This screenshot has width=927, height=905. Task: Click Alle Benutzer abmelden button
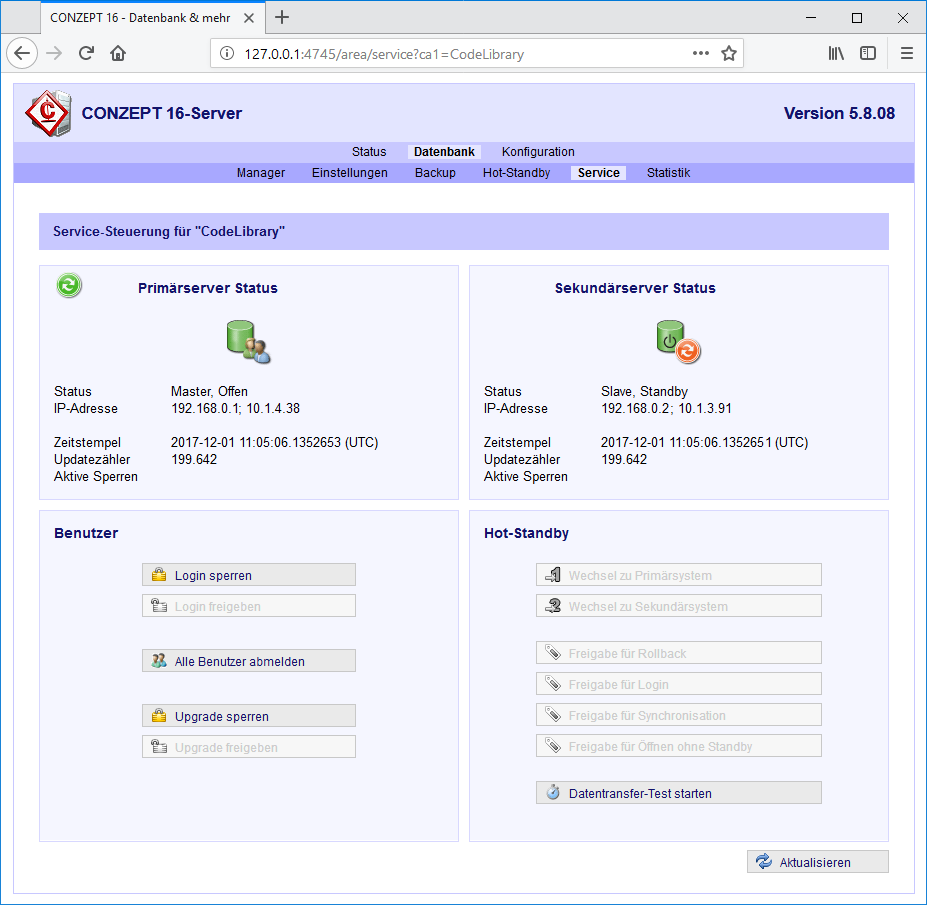(249, 661)
